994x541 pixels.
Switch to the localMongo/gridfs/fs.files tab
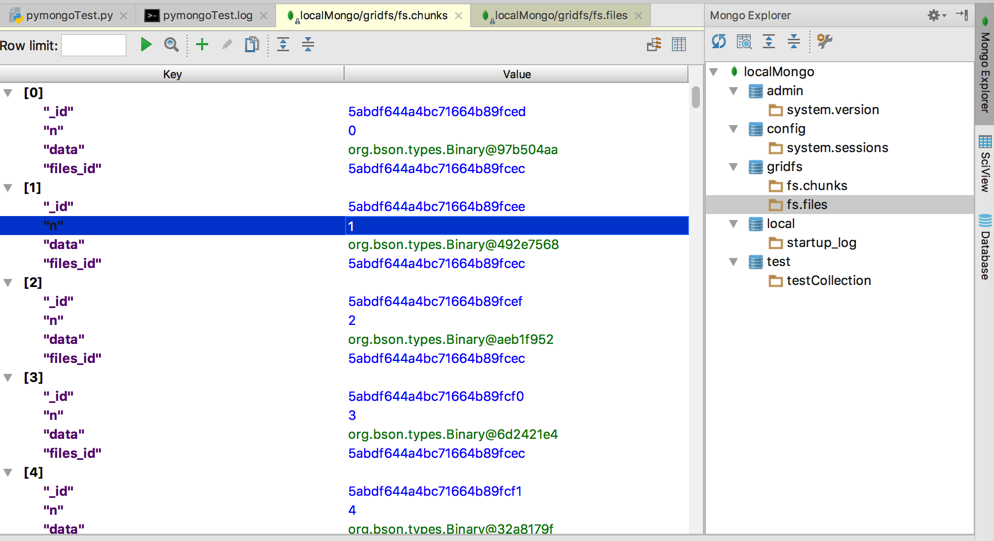tap(561, 15)
